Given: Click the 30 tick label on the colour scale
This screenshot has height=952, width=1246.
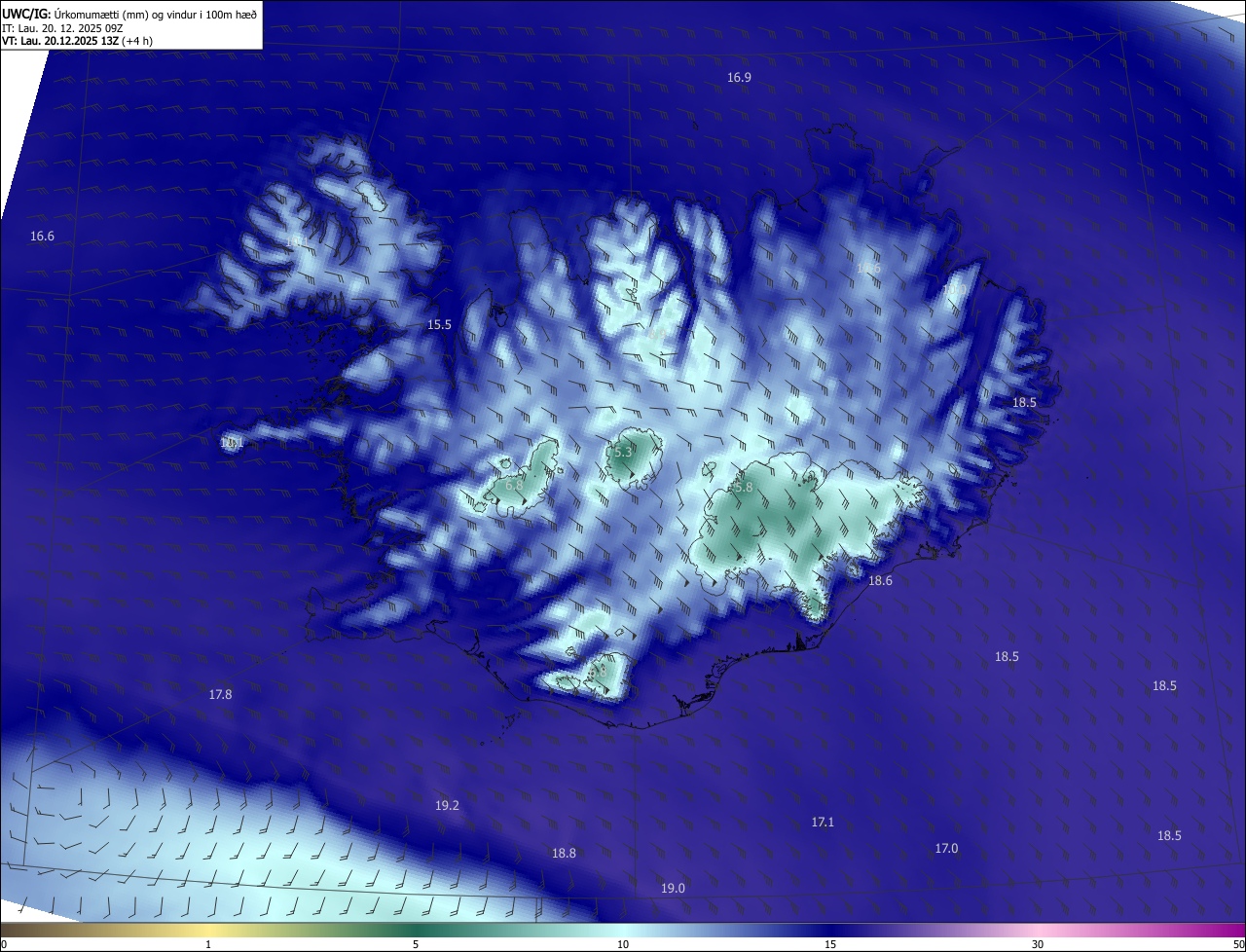Looking at the screenshot, I should click(x=1038, y=944).
